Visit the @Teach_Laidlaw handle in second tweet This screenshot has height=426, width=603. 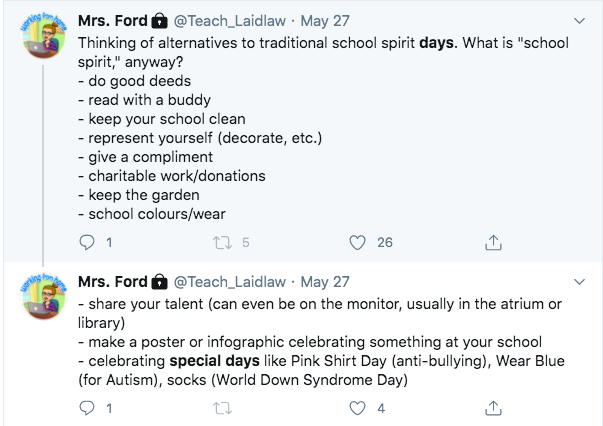pyautogui.click(x=231, y=282)
